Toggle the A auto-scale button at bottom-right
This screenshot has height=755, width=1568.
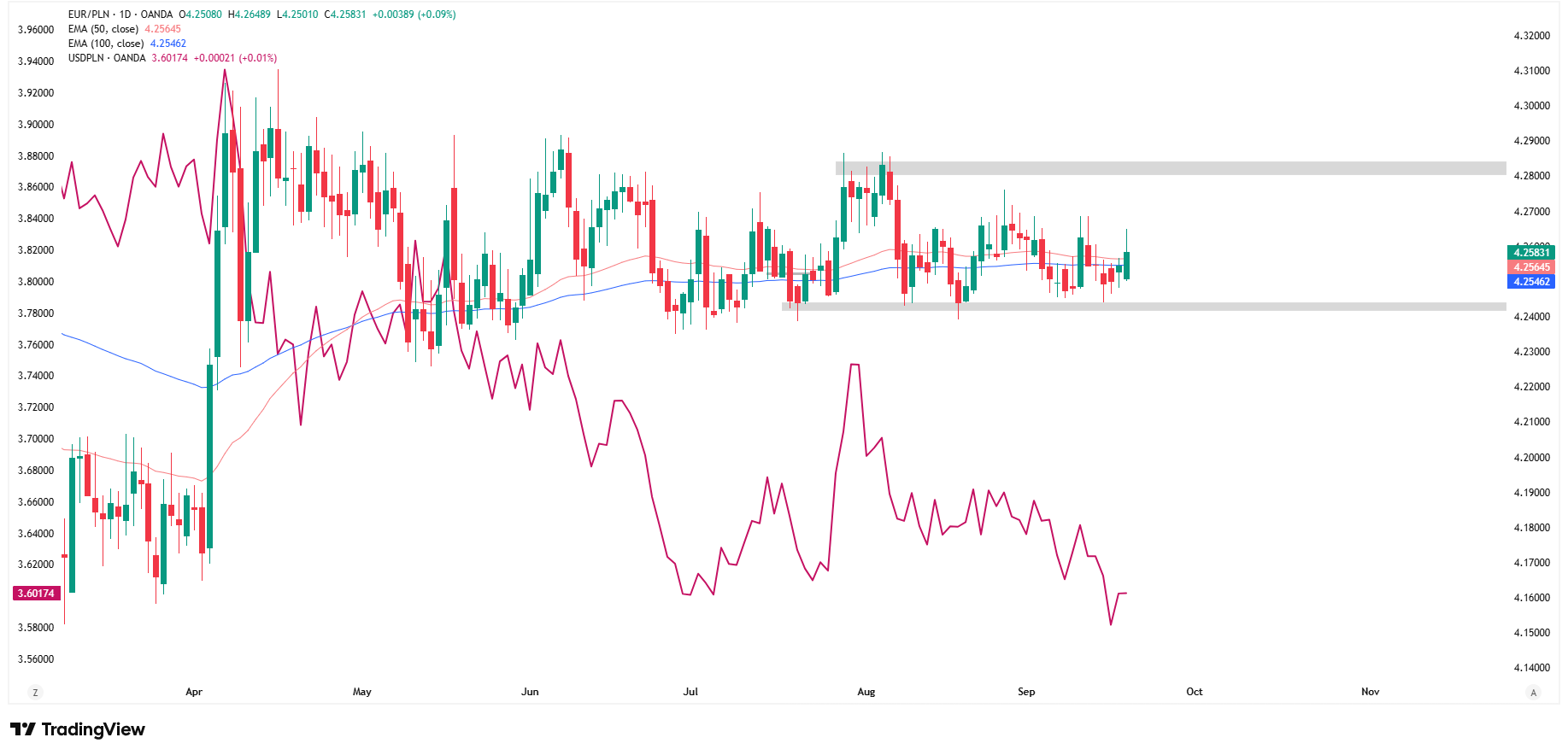tap(1534, 693)
